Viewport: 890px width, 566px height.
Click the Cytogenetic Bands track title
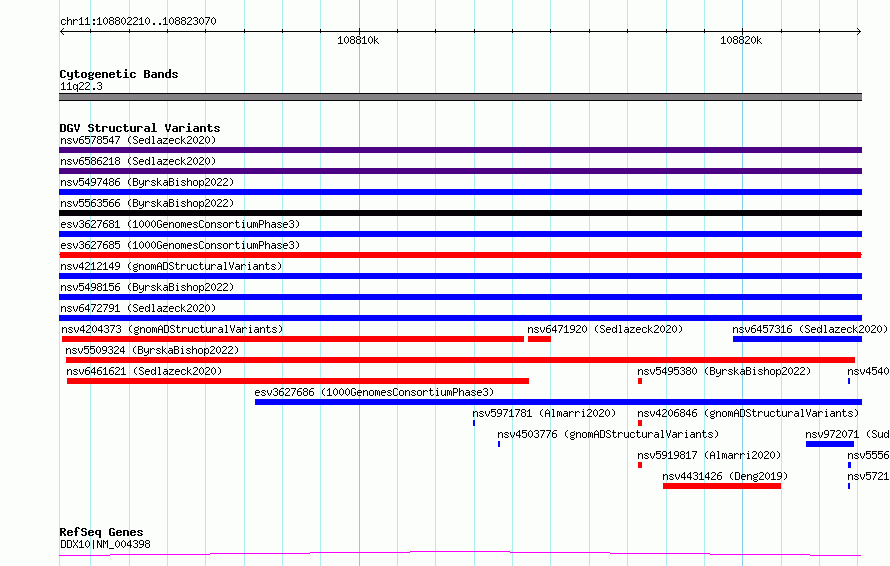pyautogui.click(x=119, y=74)
